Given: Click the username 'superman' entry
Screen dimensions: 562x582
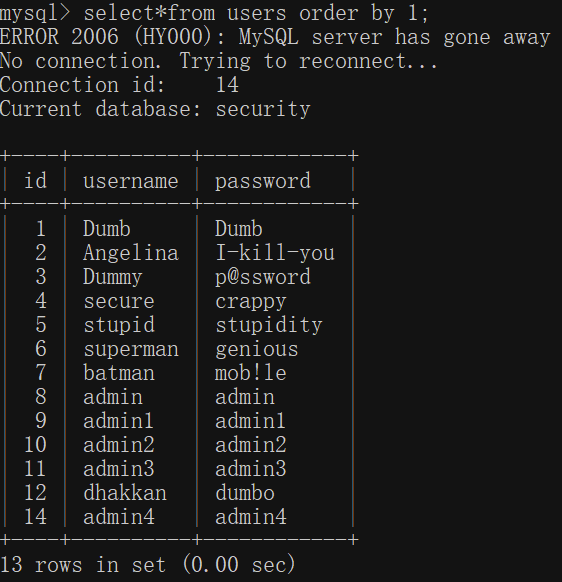Looking at the screenshot, I should [131, 350].
